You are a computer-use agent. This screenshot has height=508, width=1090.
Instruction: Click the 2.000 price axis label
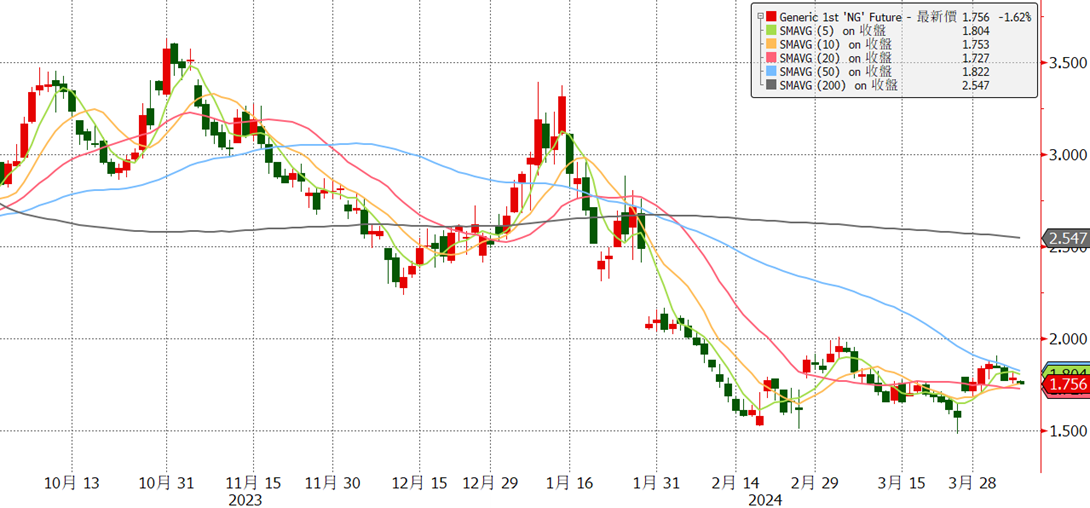1067,338
